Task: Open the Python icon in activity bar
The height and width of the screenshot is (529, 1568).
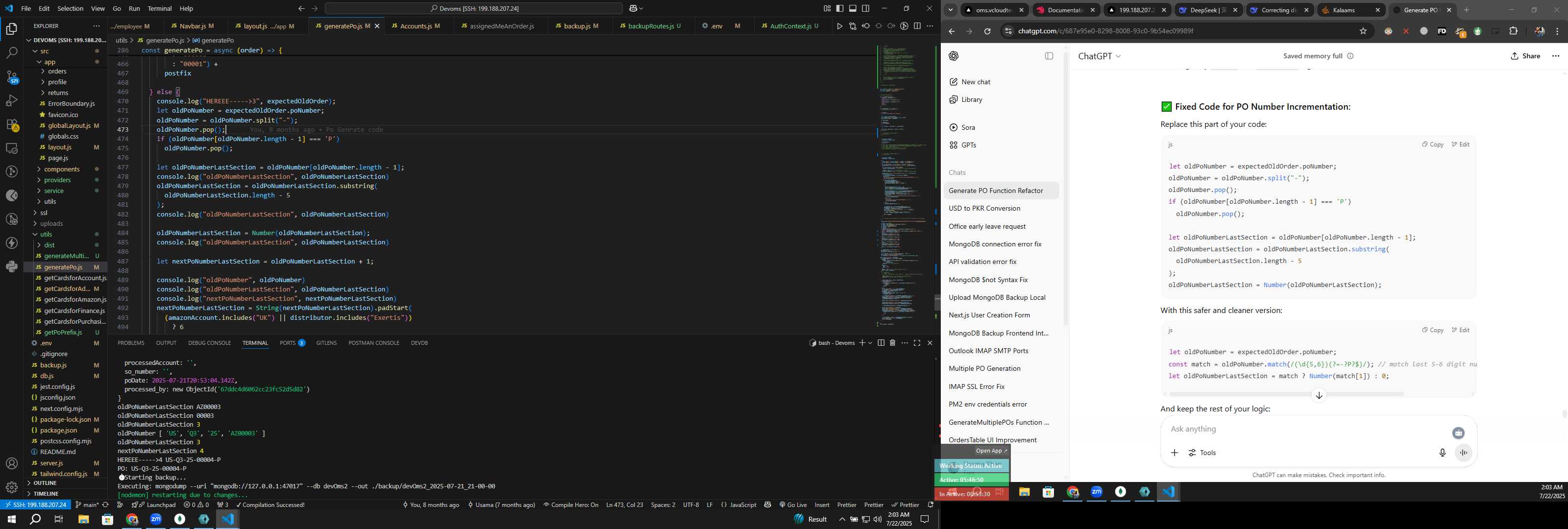Action: tap(12, 266)
